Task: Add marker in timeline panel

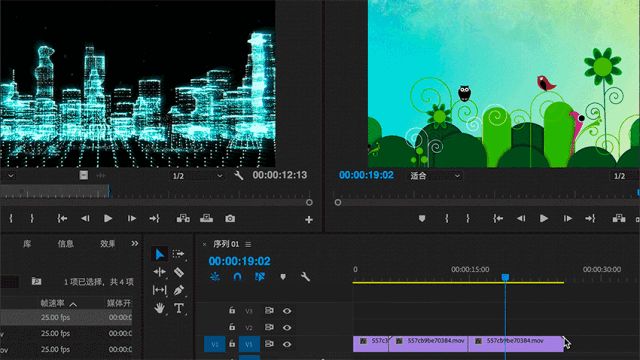Action: coord(283,277)
